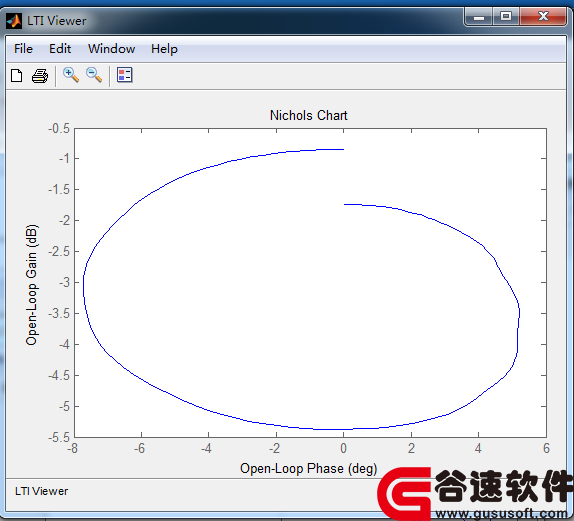Open the Window menu

(x=112, y=49)
